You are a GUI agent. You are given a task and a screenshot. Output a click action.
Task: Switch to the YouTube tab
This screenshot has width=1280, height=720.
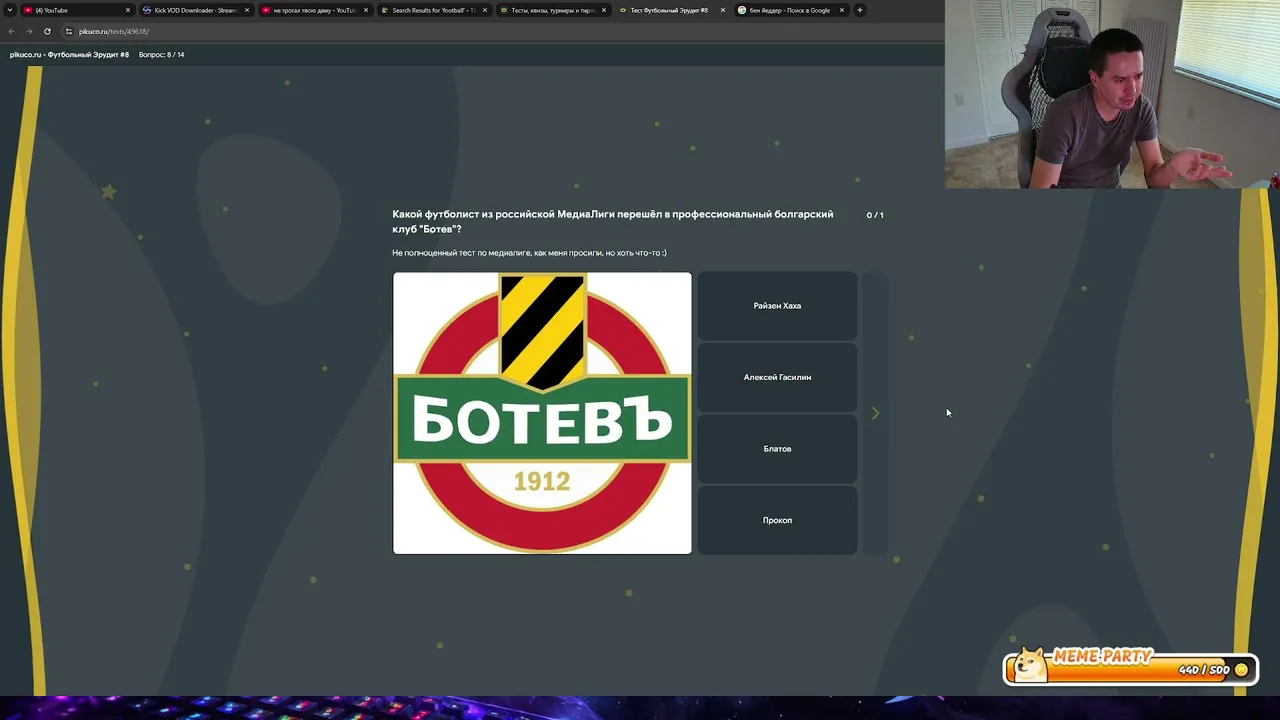(76, 10)
